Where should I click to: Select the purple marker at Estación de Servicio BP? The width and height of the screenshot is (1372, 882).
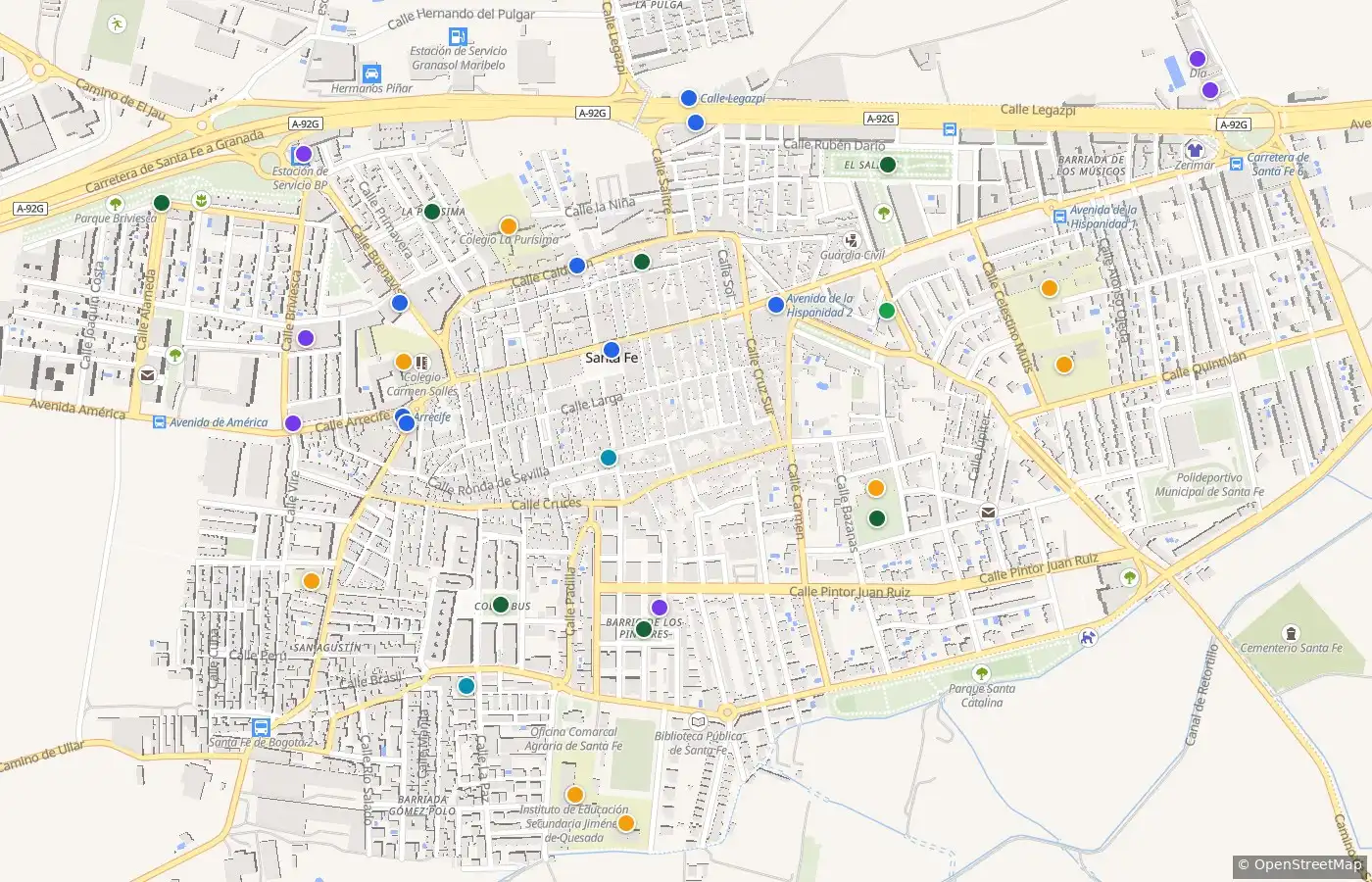[304, 154]
